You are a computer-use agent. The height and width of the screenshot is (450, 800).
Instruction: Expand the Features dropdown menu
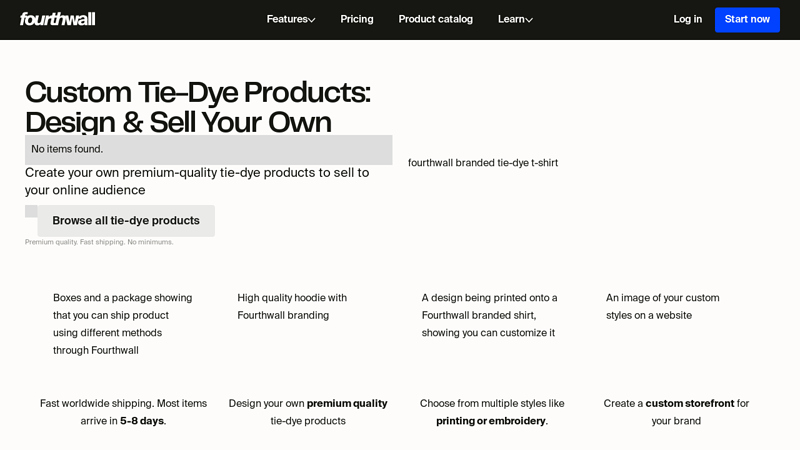[x=290, y=19]
